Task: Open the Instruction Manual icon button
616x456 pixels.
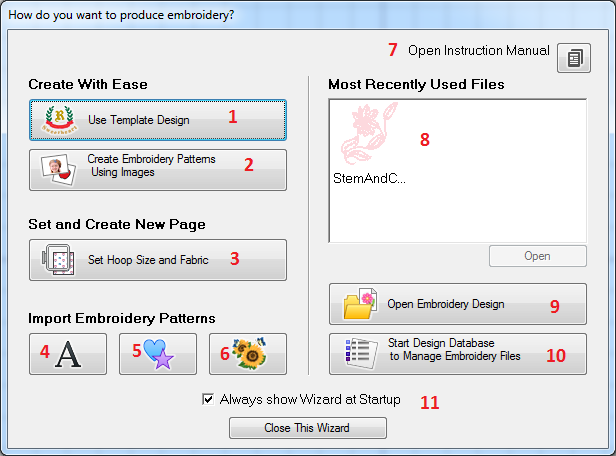Action: coord(574,58)
